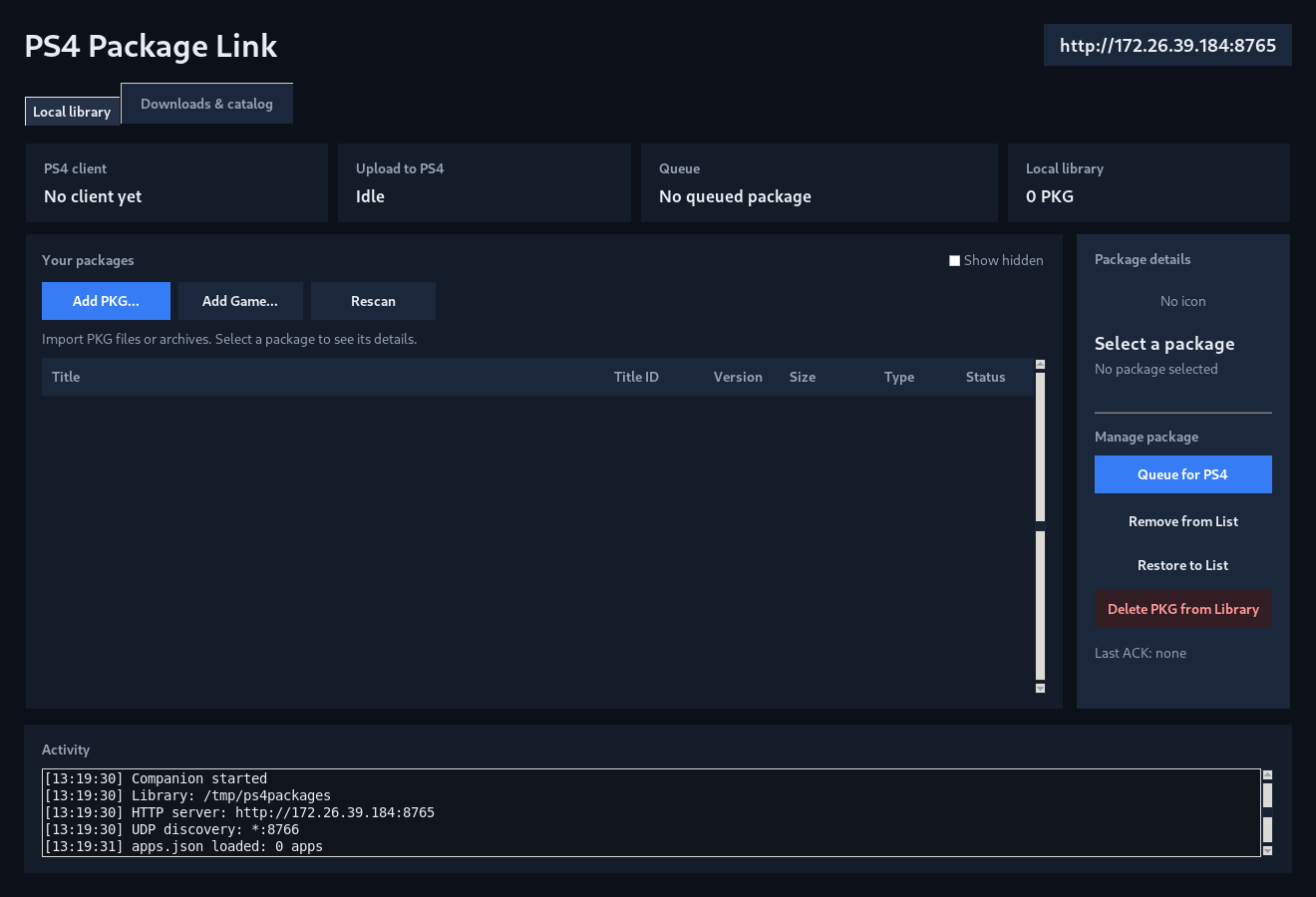Click the Activity log scroll-down arrow
1316x897 pixels.
[1267, 851]
